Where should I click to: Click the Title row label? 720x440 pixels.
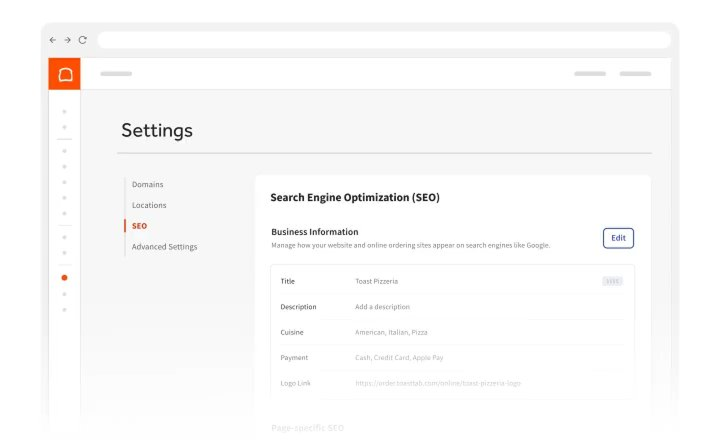tap(287, 281)
